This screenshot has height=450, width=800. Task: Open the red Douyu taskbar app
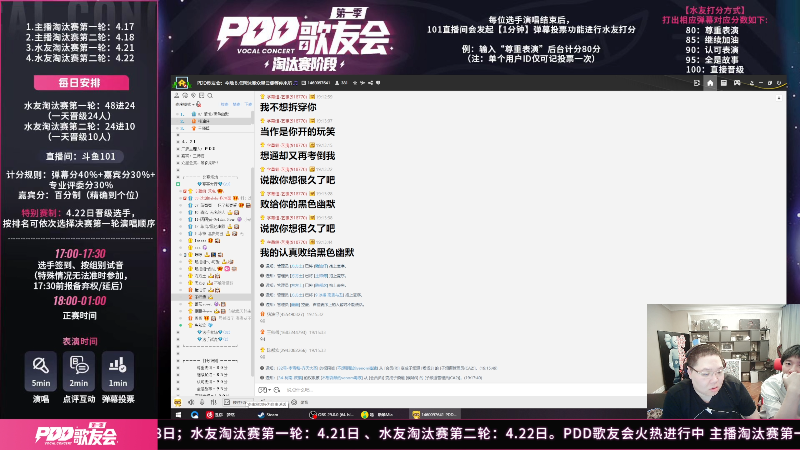click(221, 415)
